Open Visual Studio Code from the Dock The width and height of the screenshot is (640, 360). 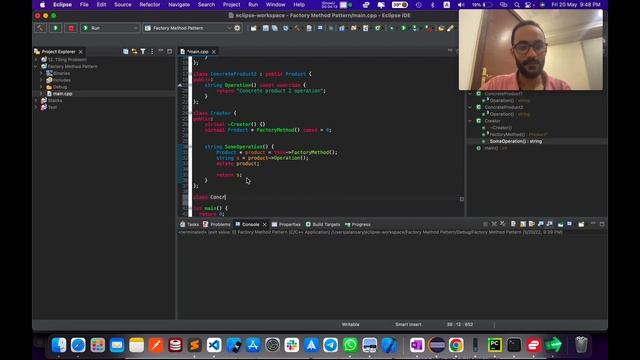tap(214, 345)
